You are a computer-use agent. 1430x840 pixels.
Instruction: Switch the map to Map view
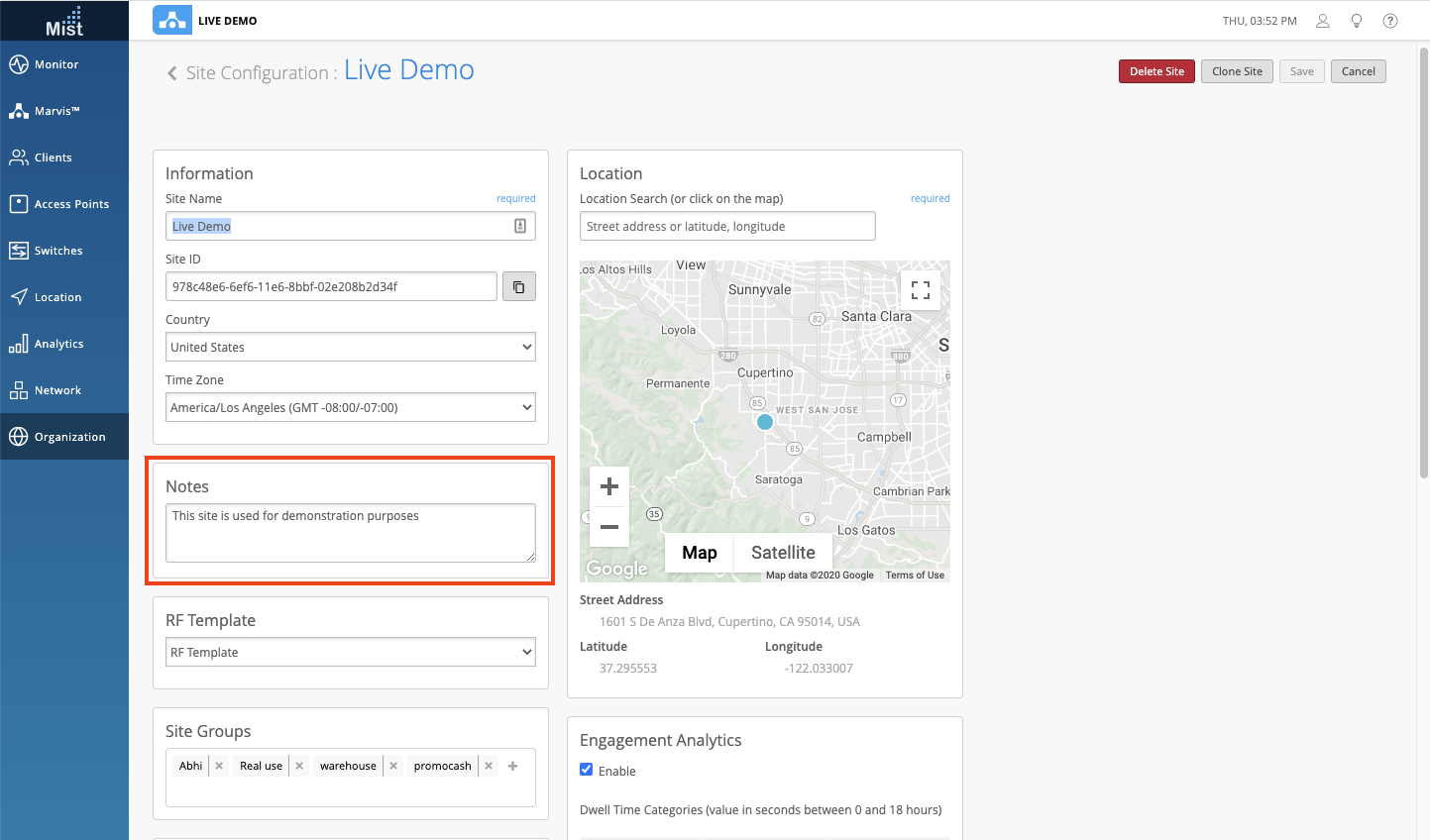(x=699, y=553)
